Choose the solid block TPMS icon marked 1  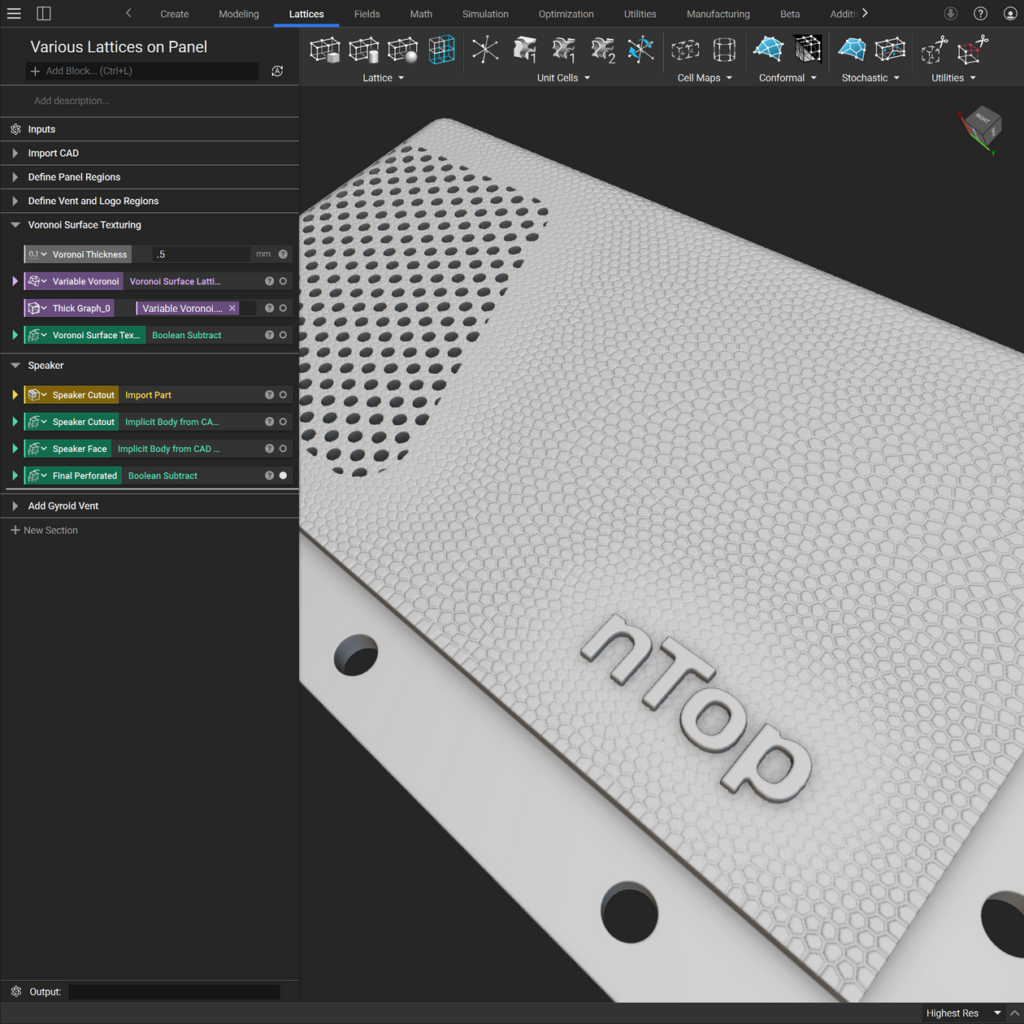(524, 50)
